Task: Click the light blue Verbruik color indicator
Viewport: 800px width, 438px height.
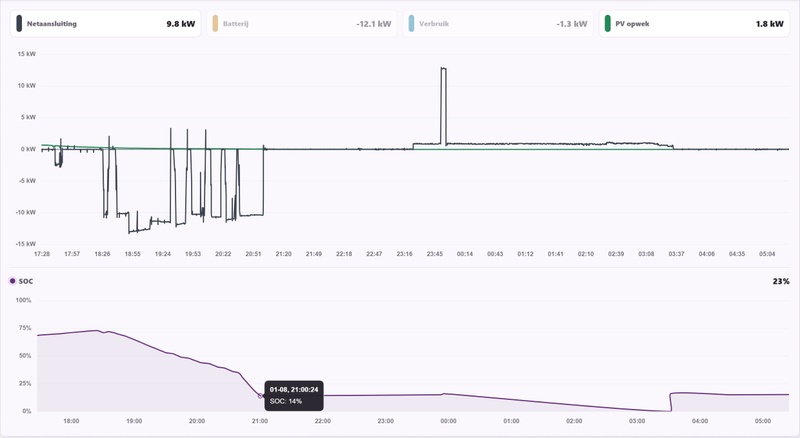Action: point(411,23)
